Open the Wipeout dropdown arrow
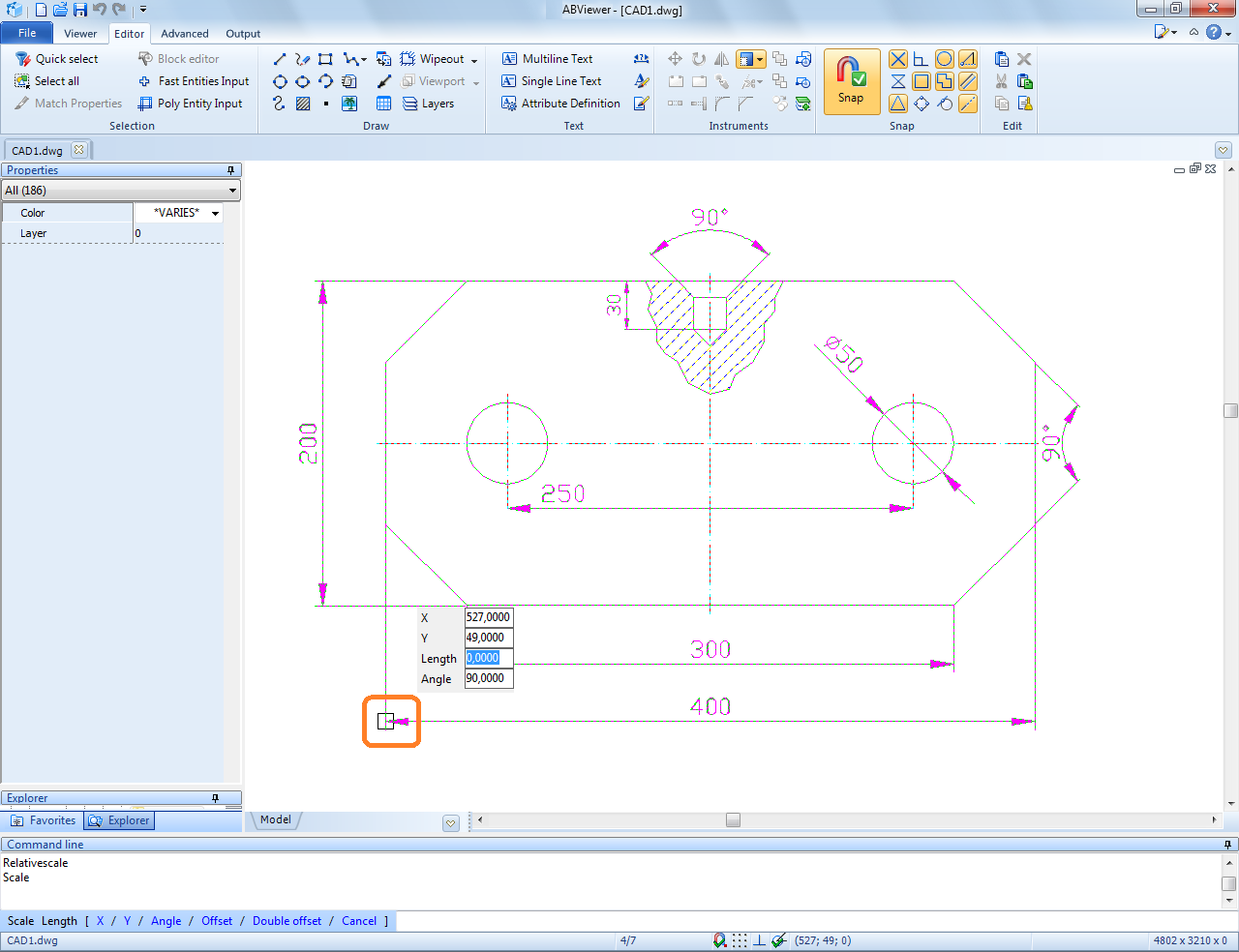1239x952 pixels. pyautogui.click(x=474, y=60)
